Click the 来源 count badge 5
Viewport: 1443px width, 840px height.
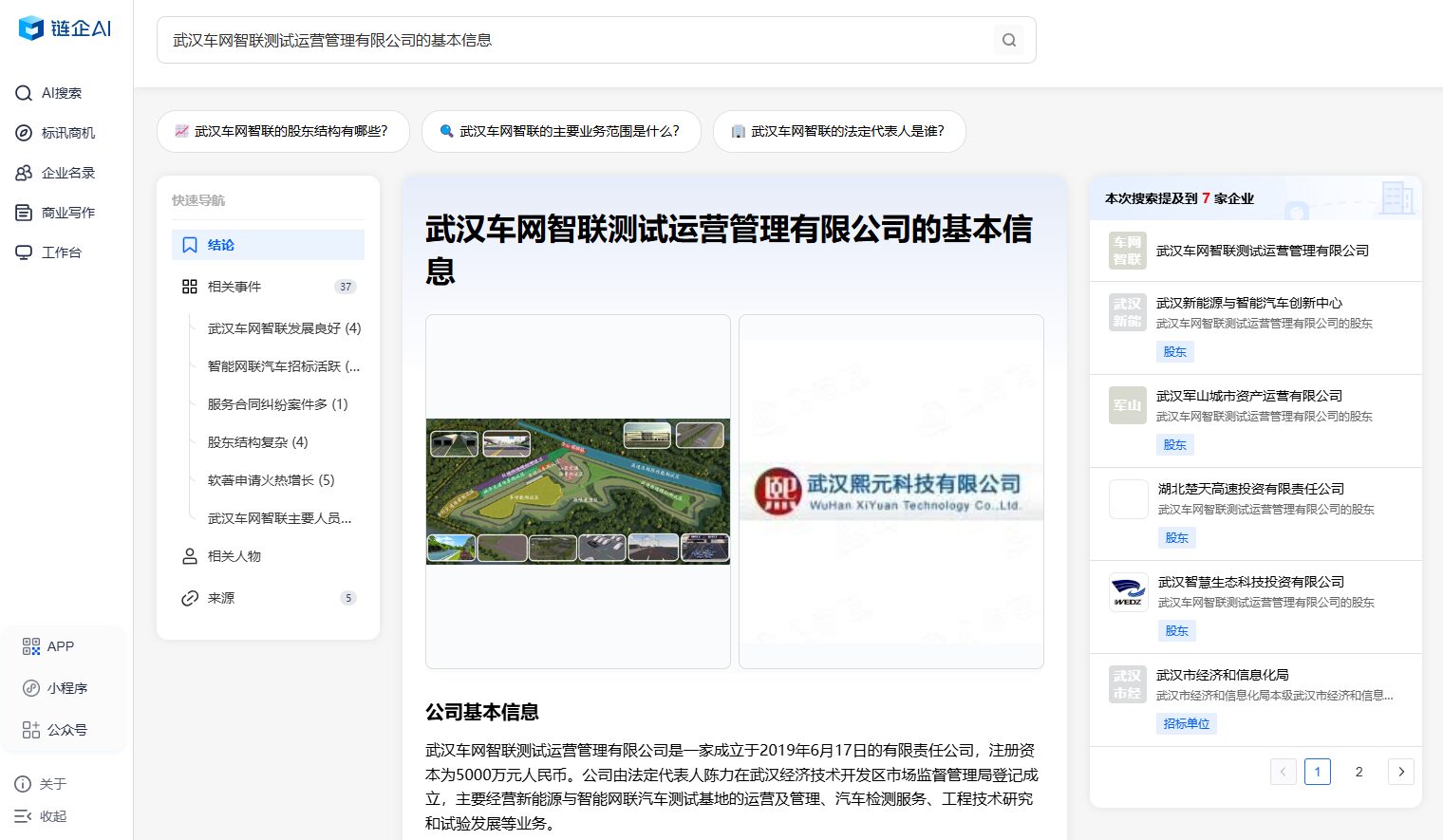pos(348,598)
